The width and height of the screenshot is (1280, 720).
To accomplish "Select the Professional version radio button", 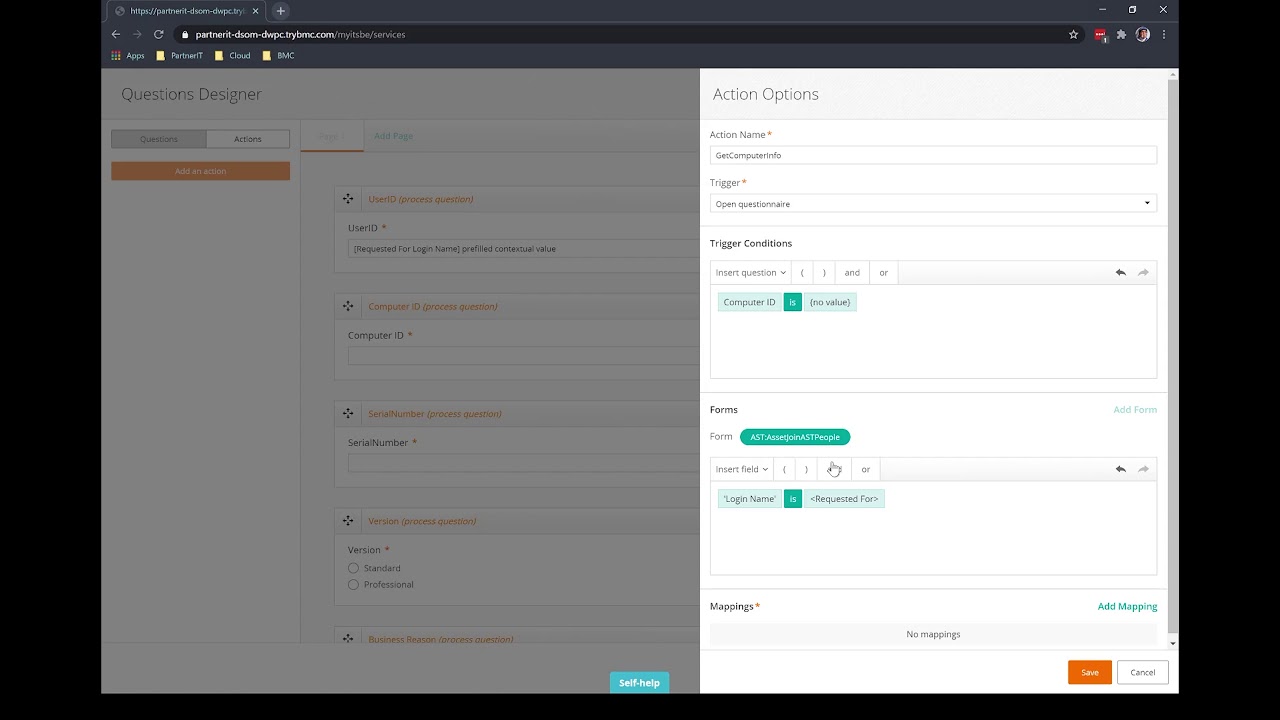I will pos(353,584).
